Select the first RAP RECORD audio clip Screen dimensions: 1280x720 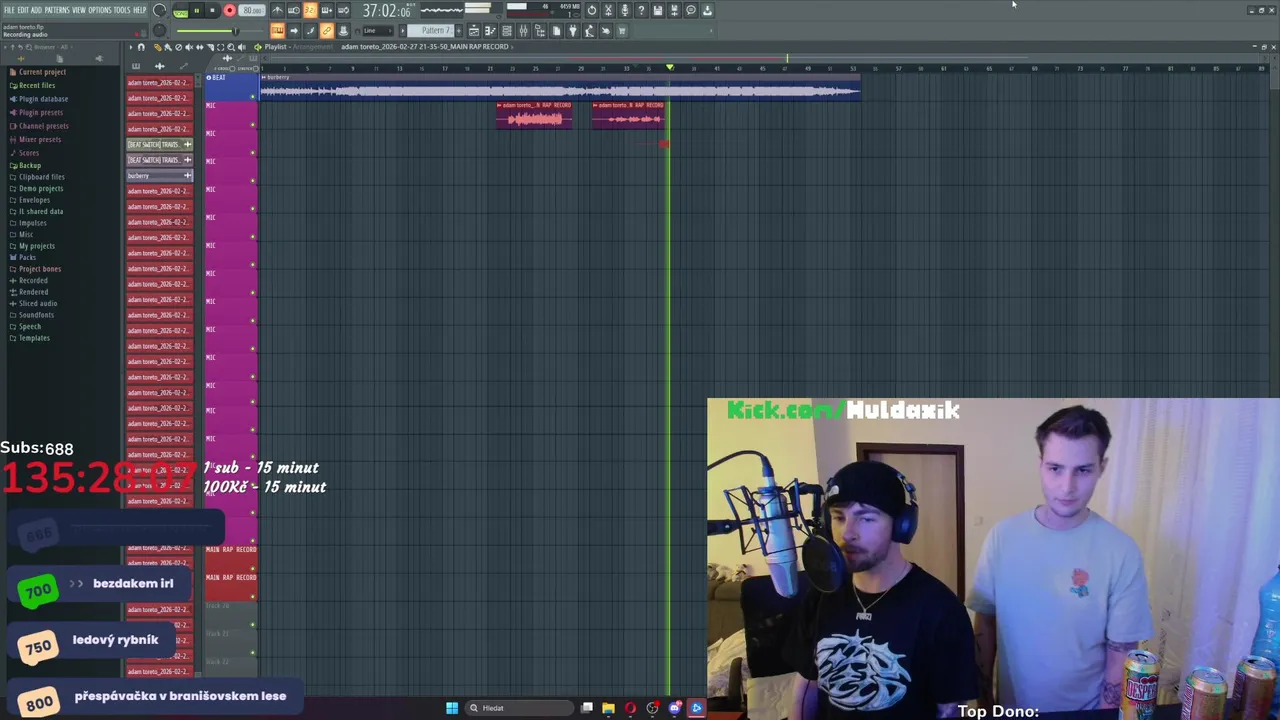click(x=534, y=115)
